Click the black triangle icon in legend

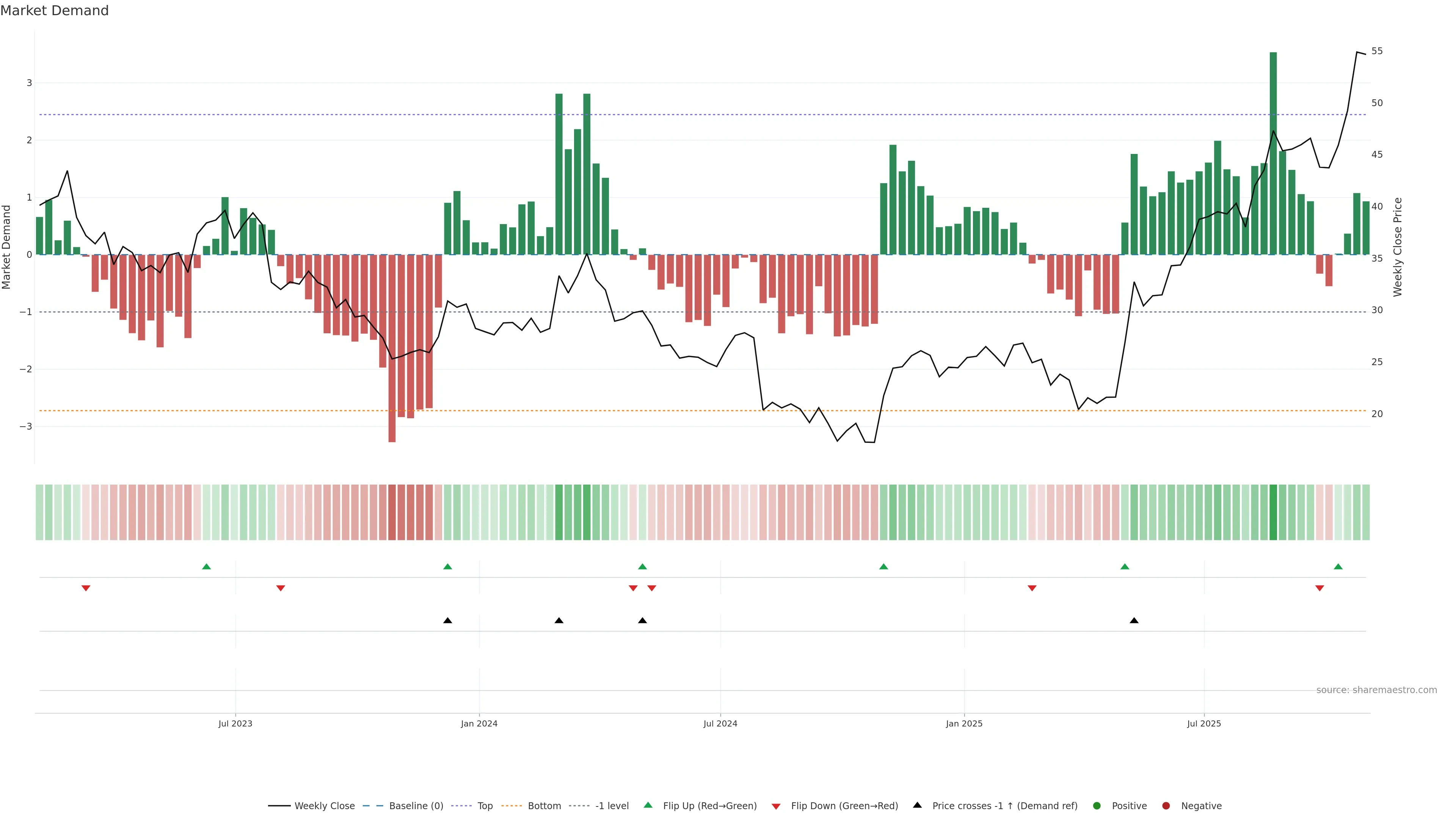pyautogui.click(x=917, y=805)
